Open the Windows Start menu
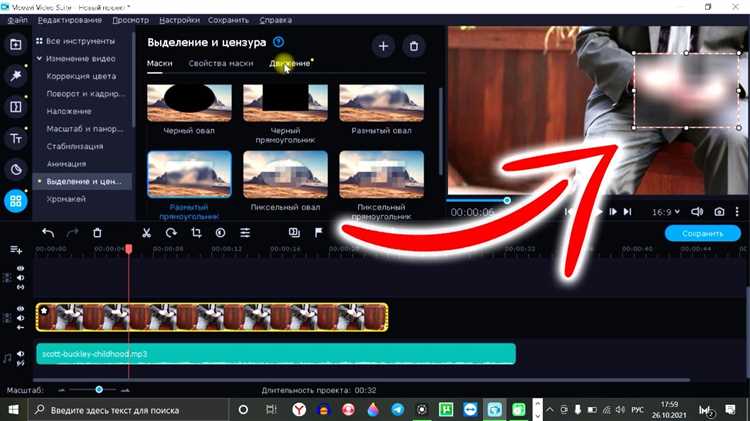The image size is (750, 421). click(x=13, y=410)
